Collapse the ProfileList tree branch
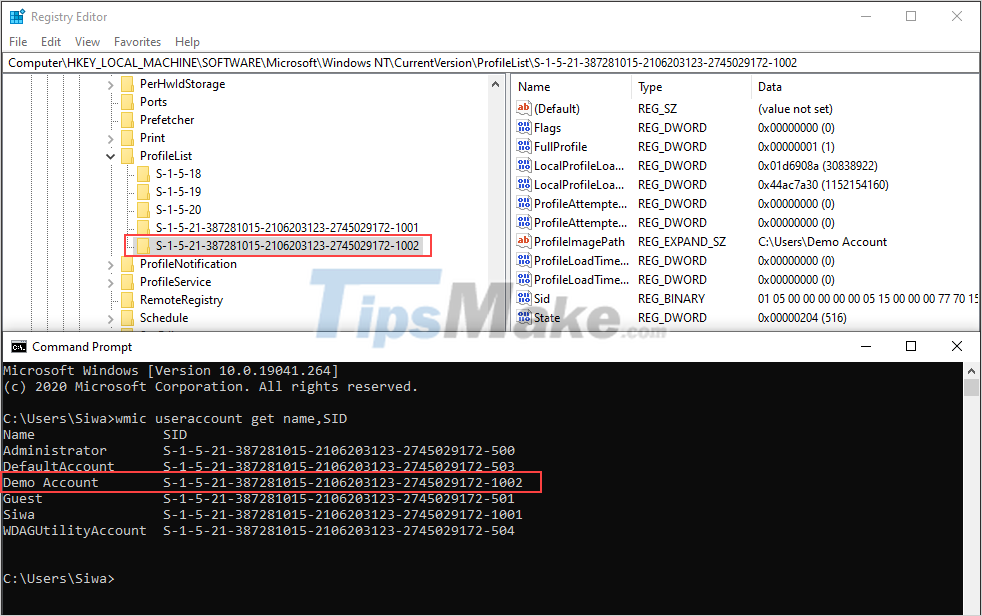Viewport: 982px width, 616px height. tap(110, 155)
